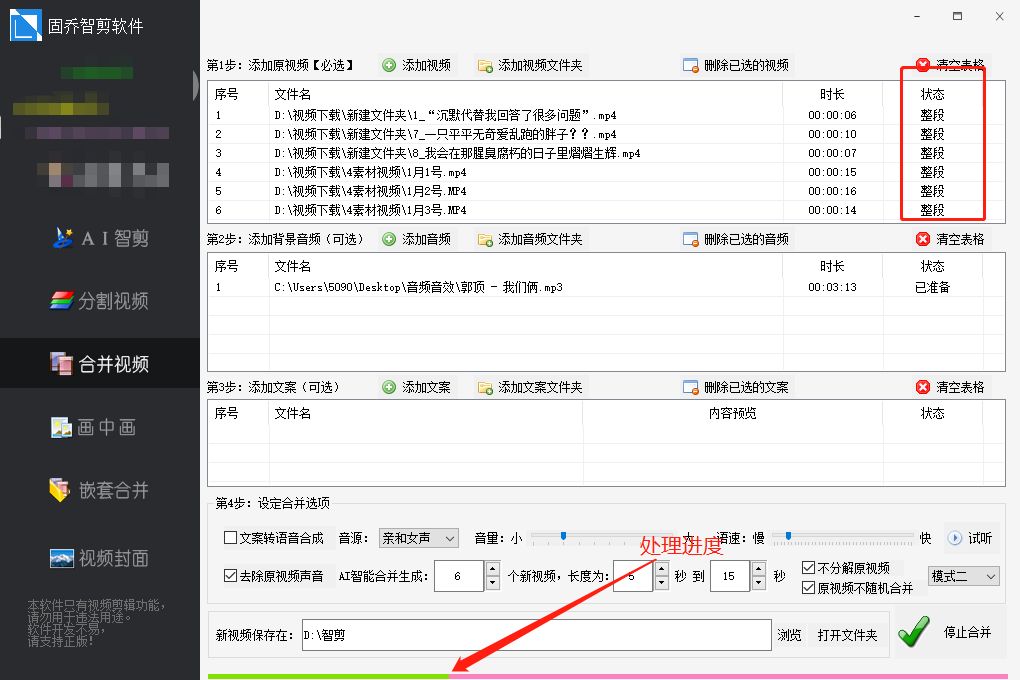
Task: Click 添加音频 in step 2
Action: click(417, 239)
